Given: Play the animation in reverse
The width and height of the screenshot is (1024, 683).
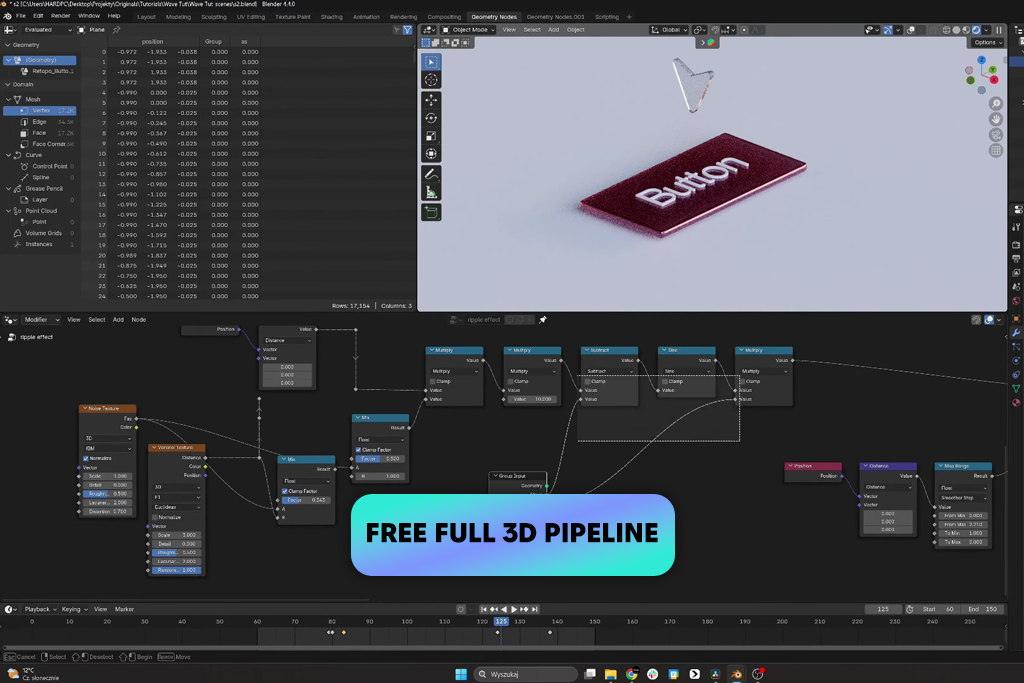Looking at the screenshot, I should (504, 609).
